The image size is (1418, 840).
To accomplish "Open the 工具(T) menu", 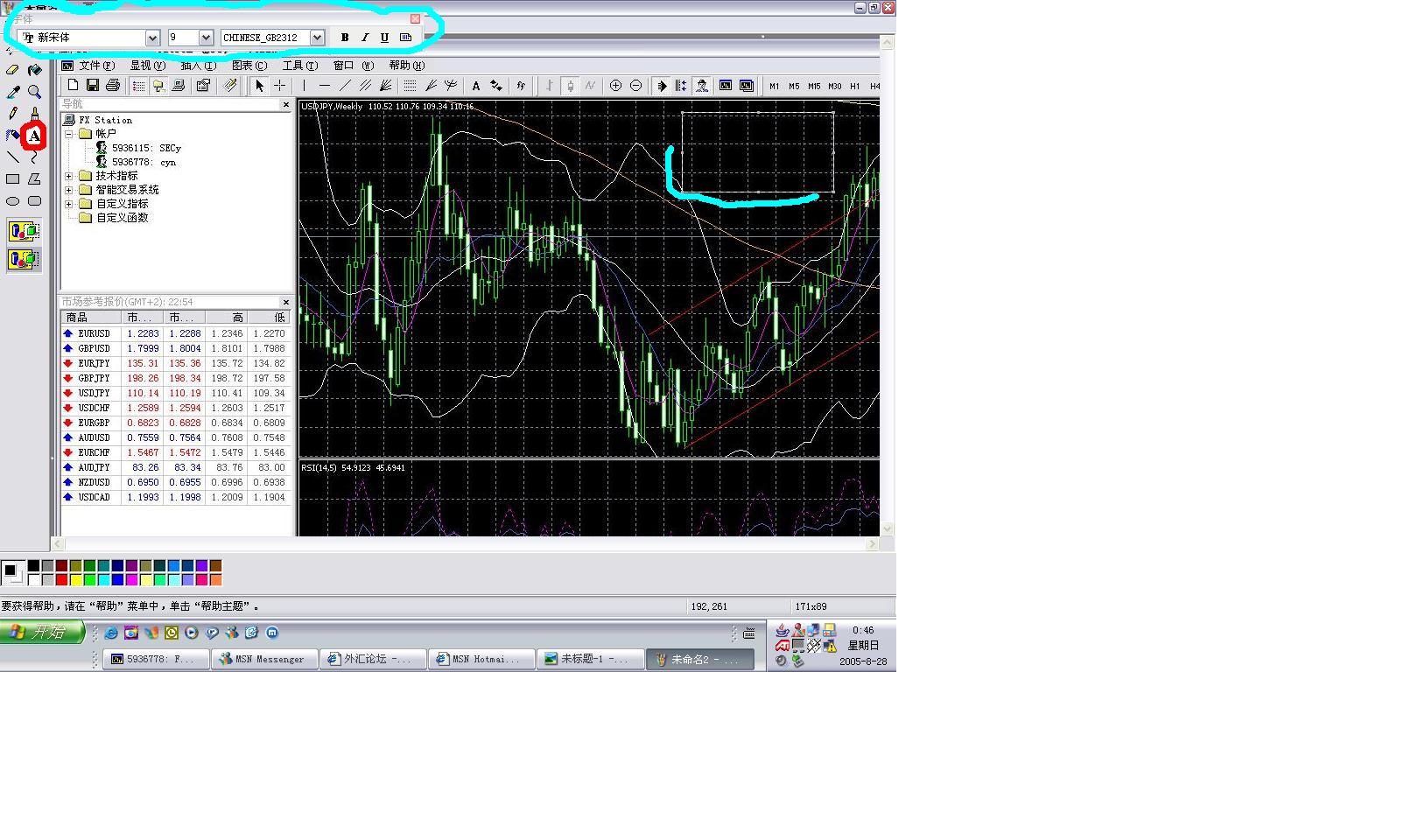I will (x=300, y=66).
